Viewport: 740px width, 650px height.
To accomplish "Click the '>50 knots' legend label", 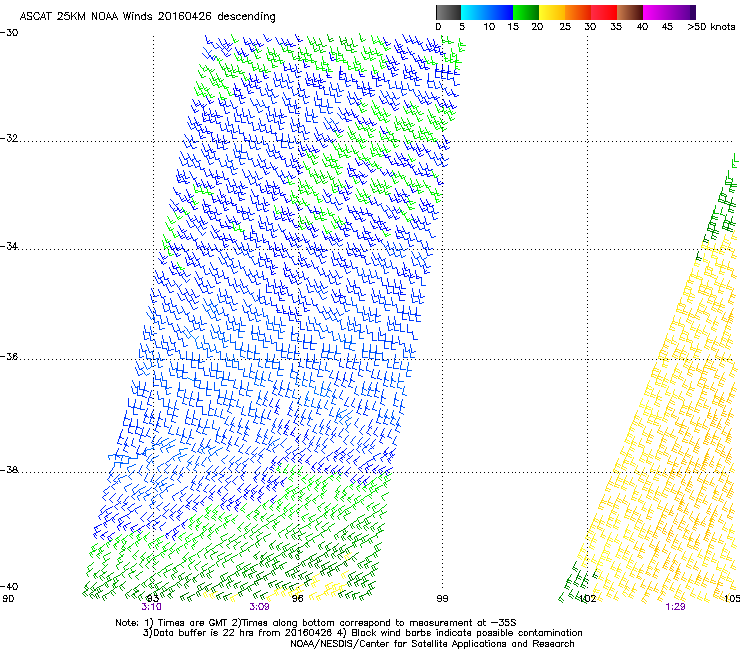I will coord(711,27).
